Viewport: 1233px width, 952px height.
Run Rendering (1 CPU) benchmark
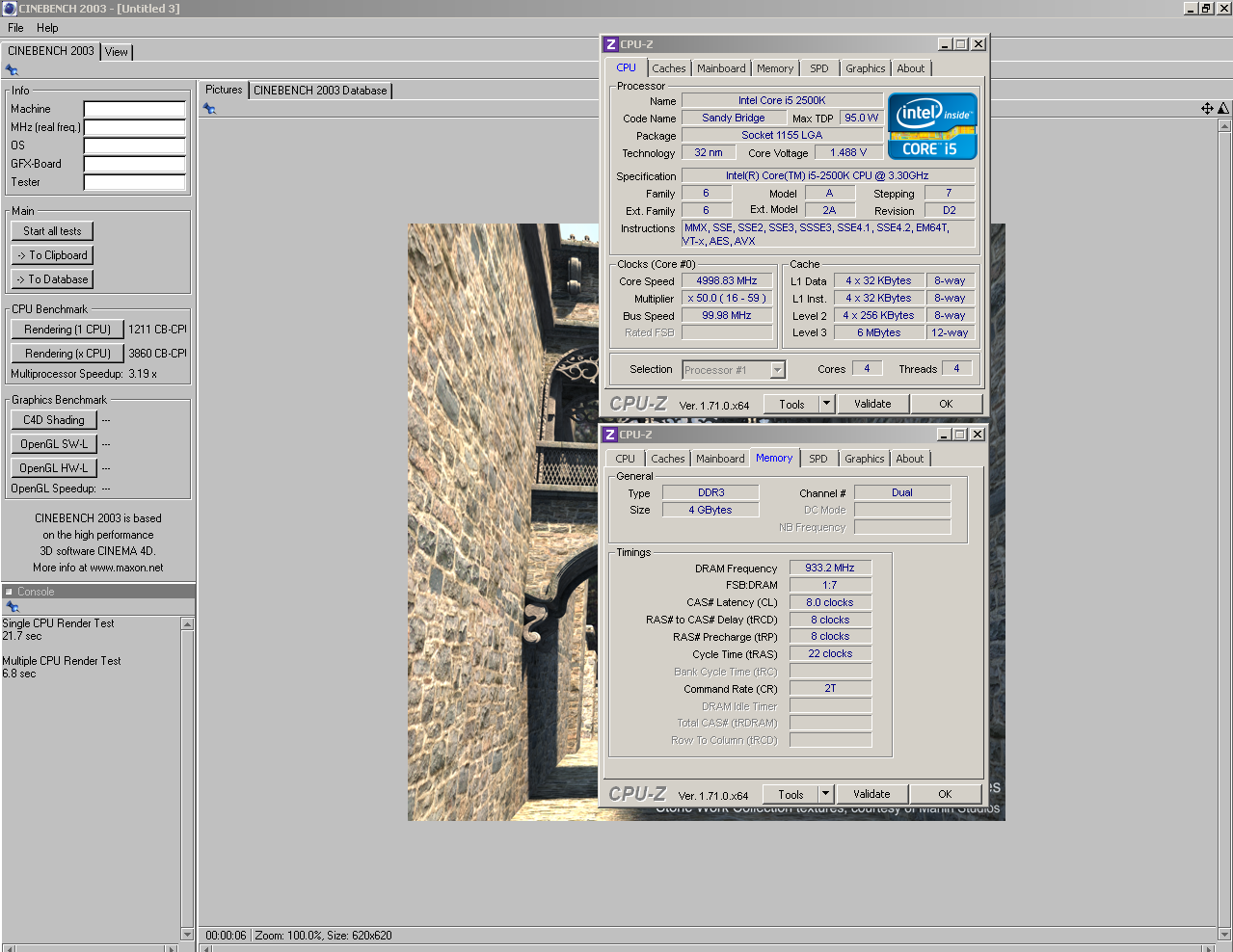tap(67, 330)
